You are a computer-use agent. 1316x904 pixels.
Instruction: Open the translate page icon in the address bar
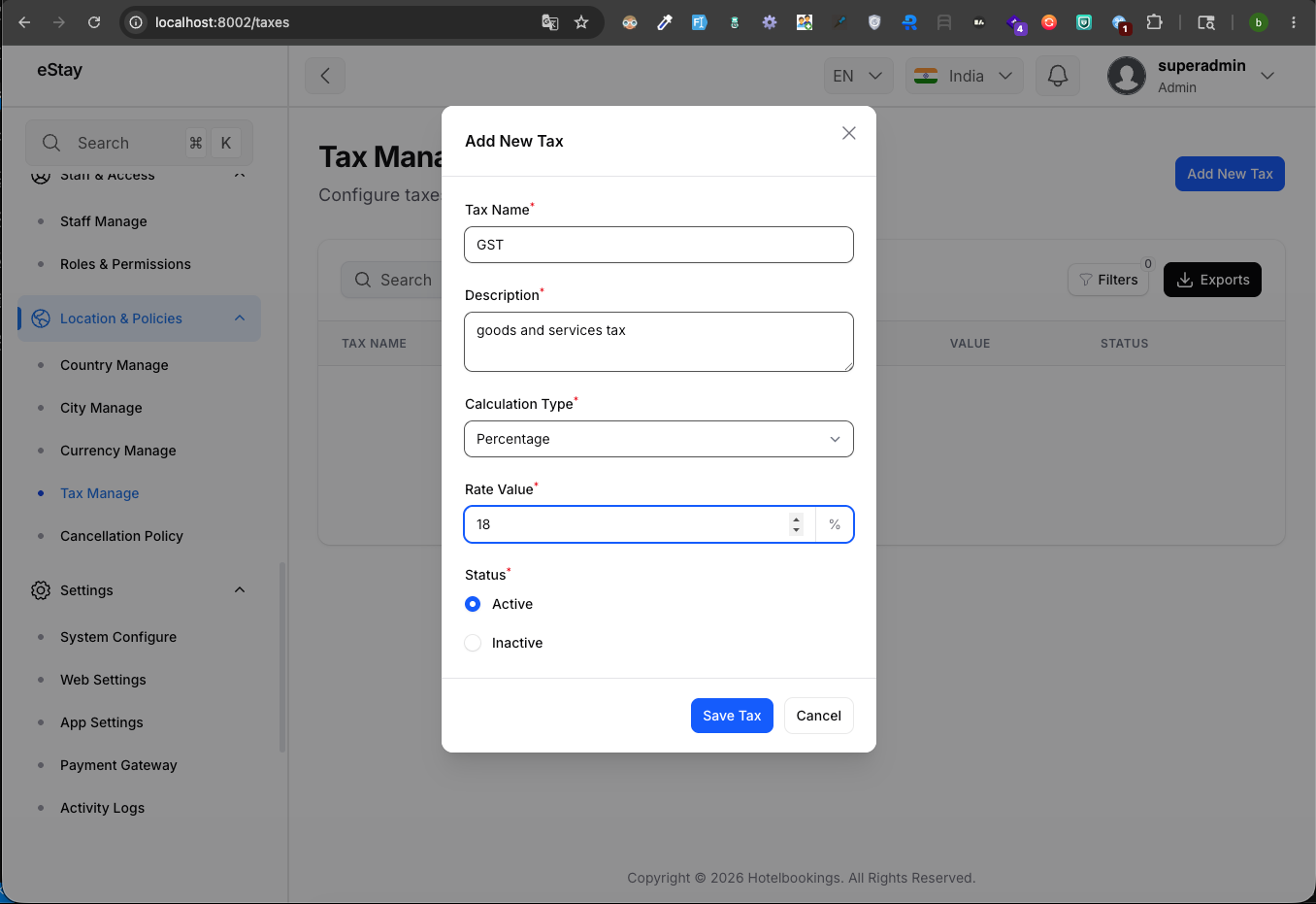[x=550, y=22]
